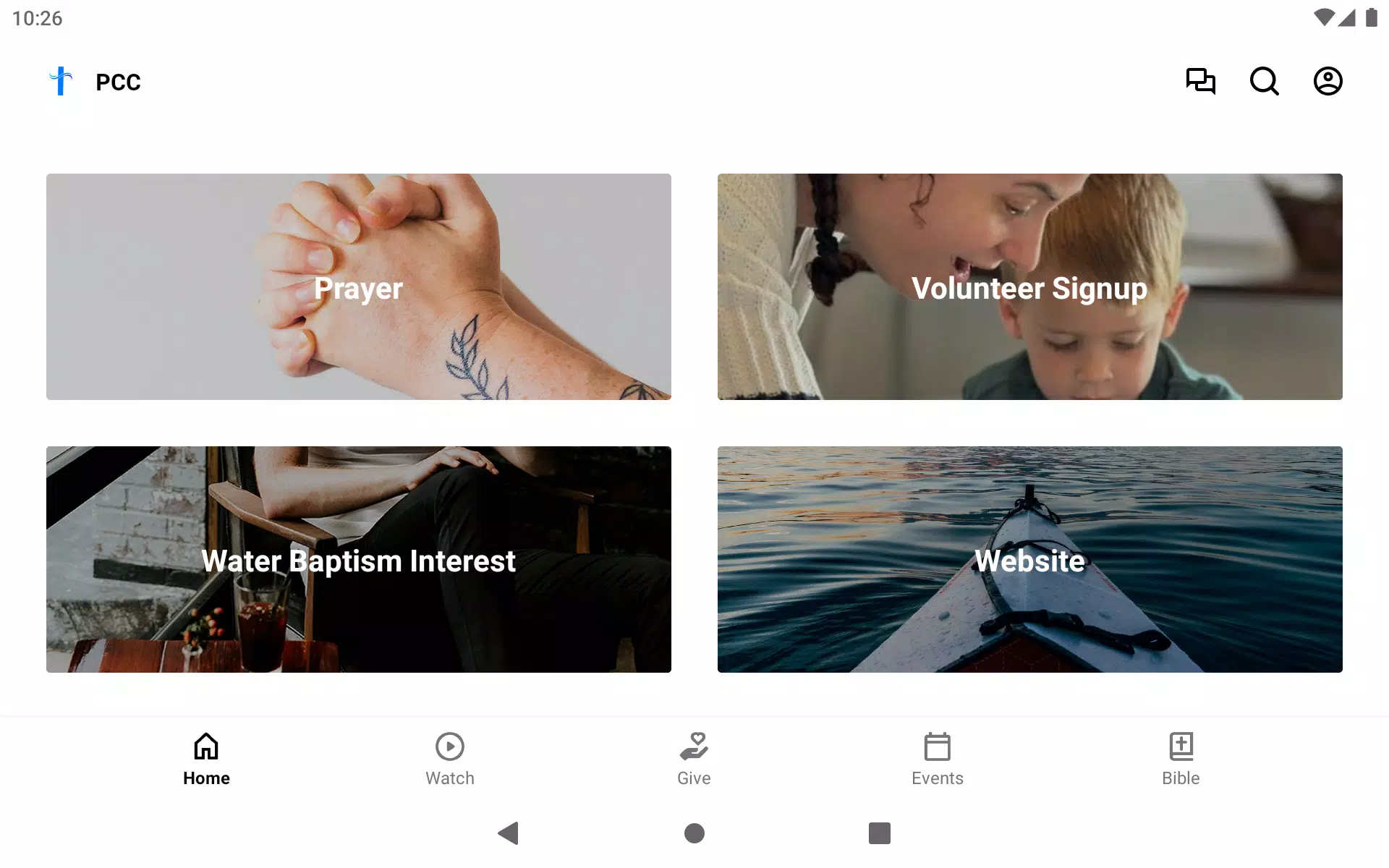Open the user profile icon
Image resolution: width=1389 pixels, height=868 pixels.
point(1328,81)
